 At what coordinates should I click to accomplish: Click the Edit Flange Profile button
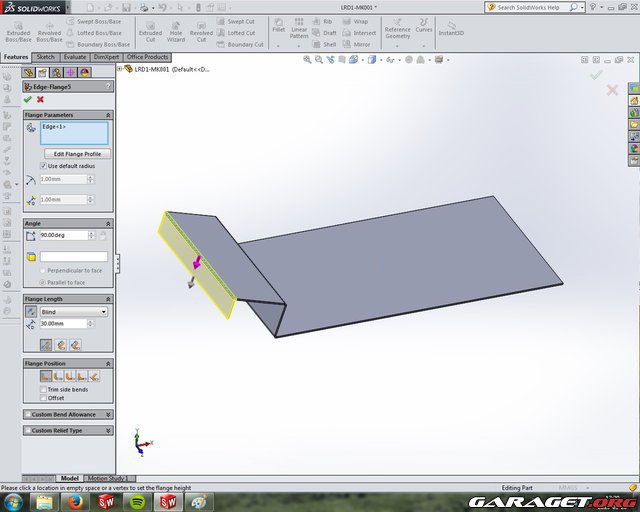[x=76, y=154]
